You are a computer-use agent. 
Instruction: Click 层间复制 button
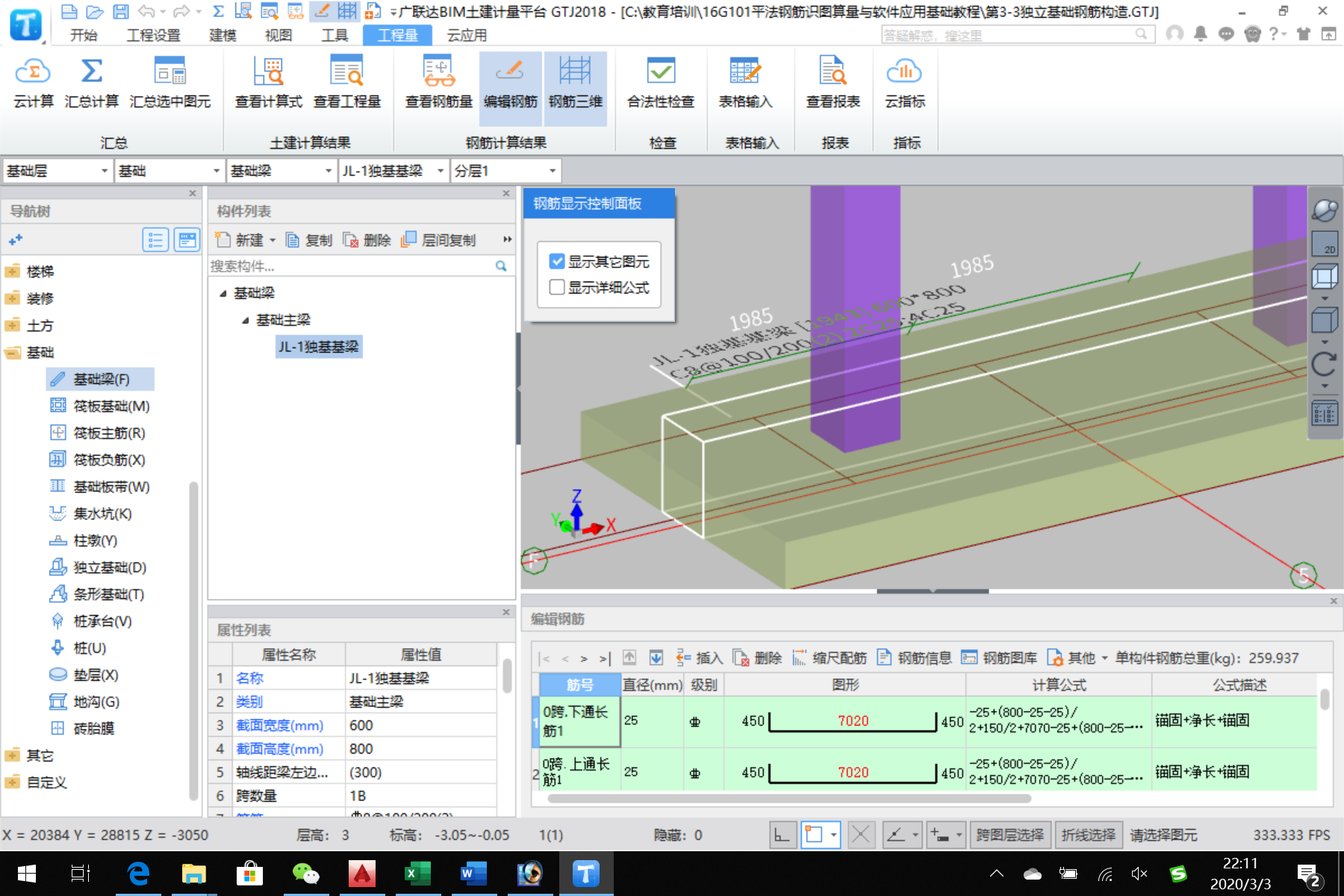click(x=438, y=240)
